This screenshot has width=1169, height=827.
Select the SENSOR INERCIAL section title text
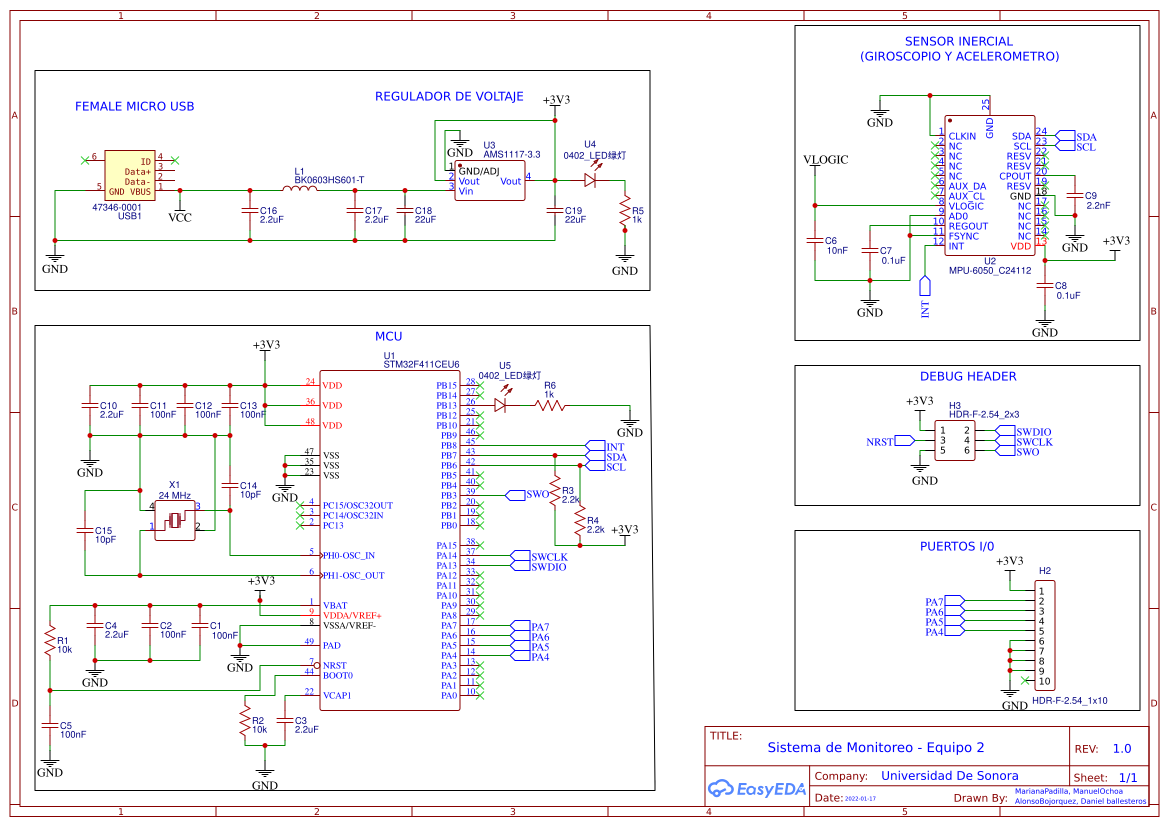pyautogui.click(x=959, y=42)
